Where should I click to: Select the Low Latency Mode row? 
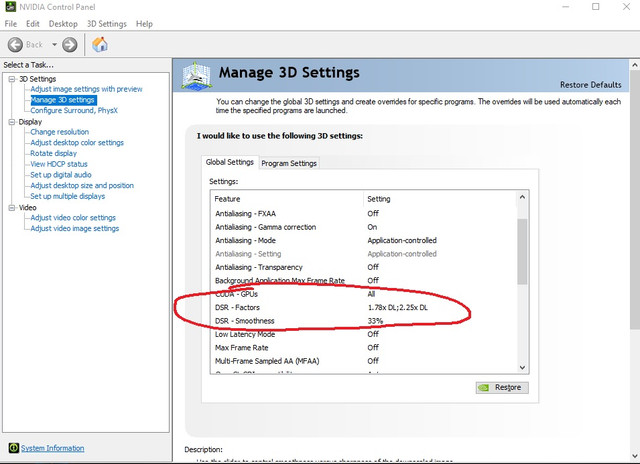point(364,334)
